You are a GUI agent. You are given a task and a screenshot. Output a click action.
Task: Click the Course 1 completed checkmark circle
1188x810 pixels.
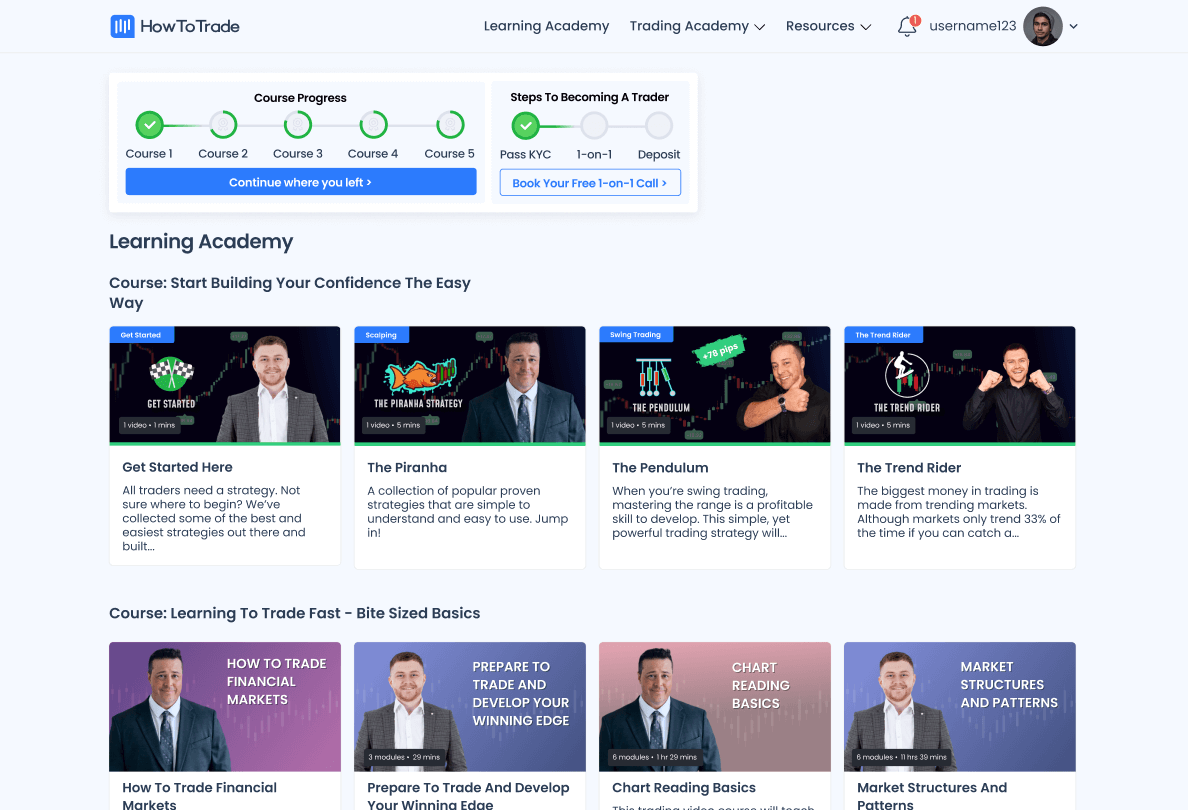pyautogui.click(x=149, y=125)
